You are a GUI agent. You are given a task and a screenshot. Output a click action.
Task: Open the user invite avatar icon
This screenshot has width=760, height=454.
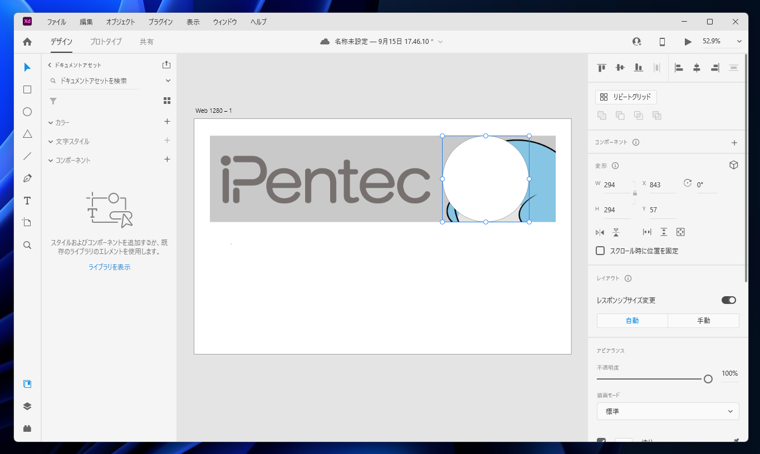pos(637,42)
